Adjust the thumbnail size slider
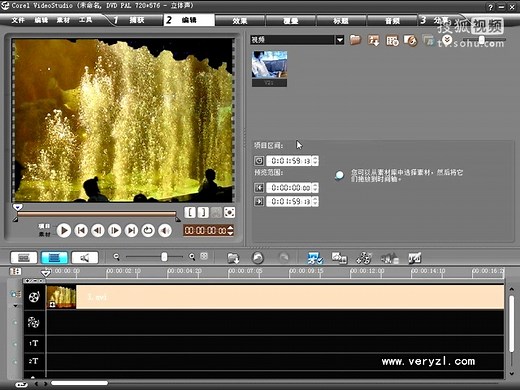The height and width of the screenshot is (390, 520). click(x=482, y=40)
